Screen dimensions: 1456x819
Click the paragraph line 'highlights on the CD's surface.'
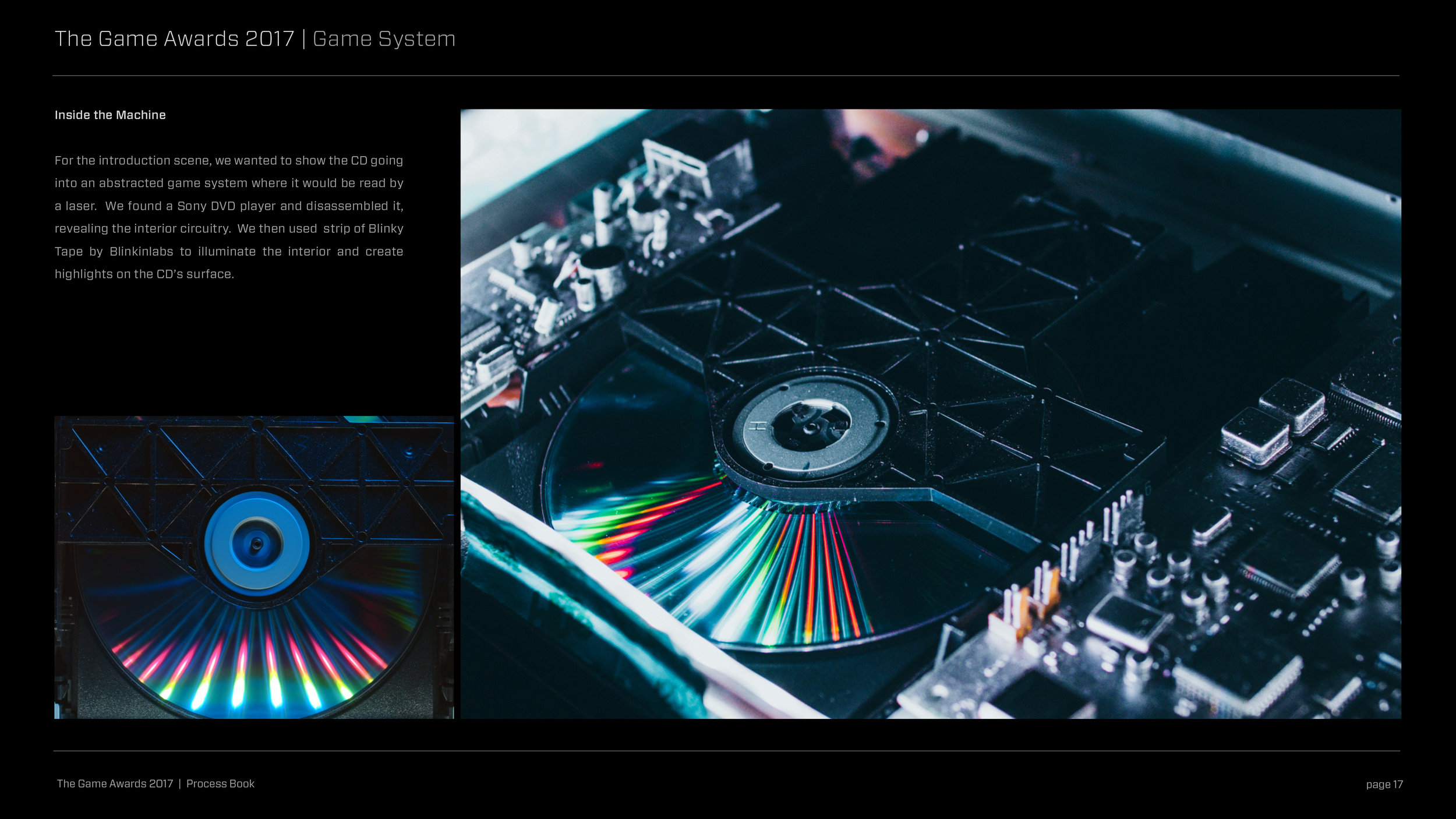pyautogui.click(x=144, y=274)
